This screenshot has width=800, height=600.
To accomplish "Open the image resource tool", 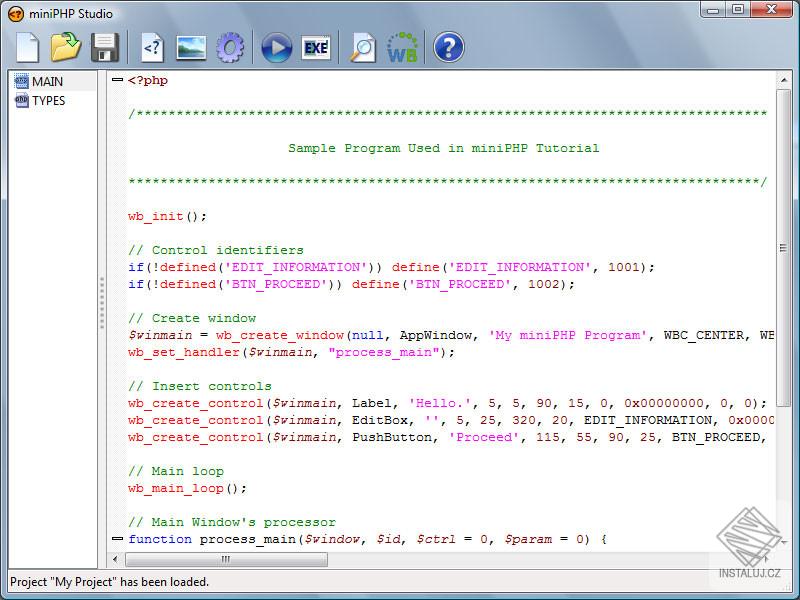I will tap(190, 47).
